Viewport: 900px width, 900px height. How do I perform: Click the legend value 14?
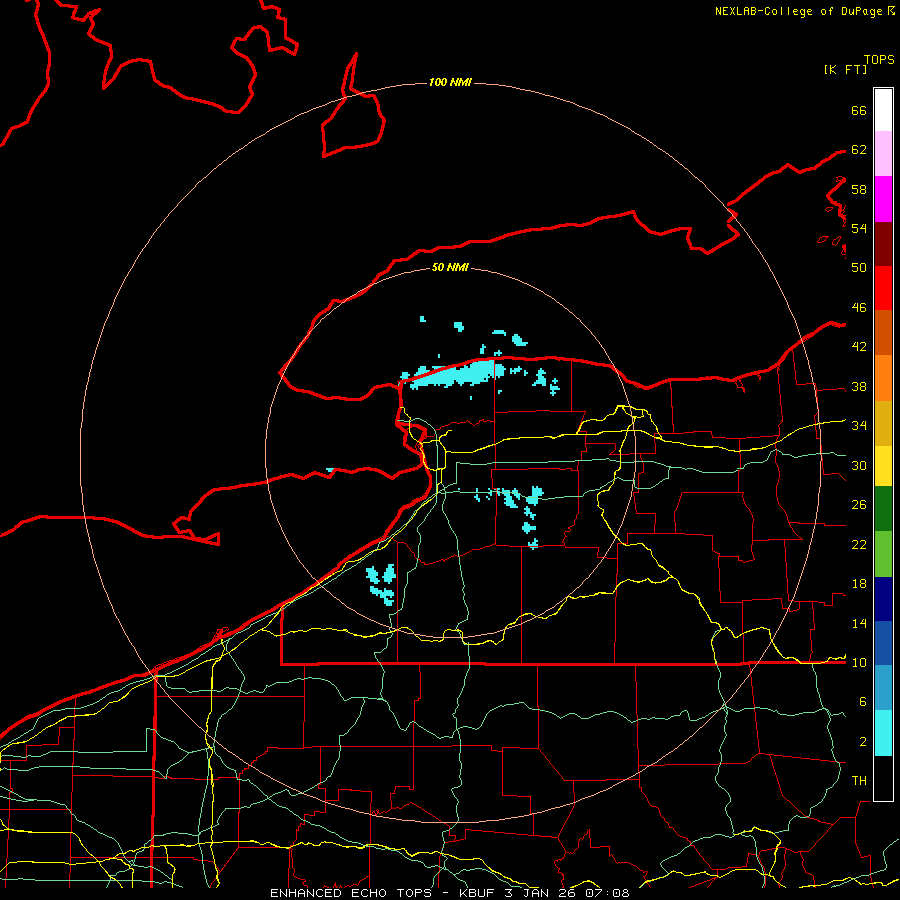click(x=859, y=623)
